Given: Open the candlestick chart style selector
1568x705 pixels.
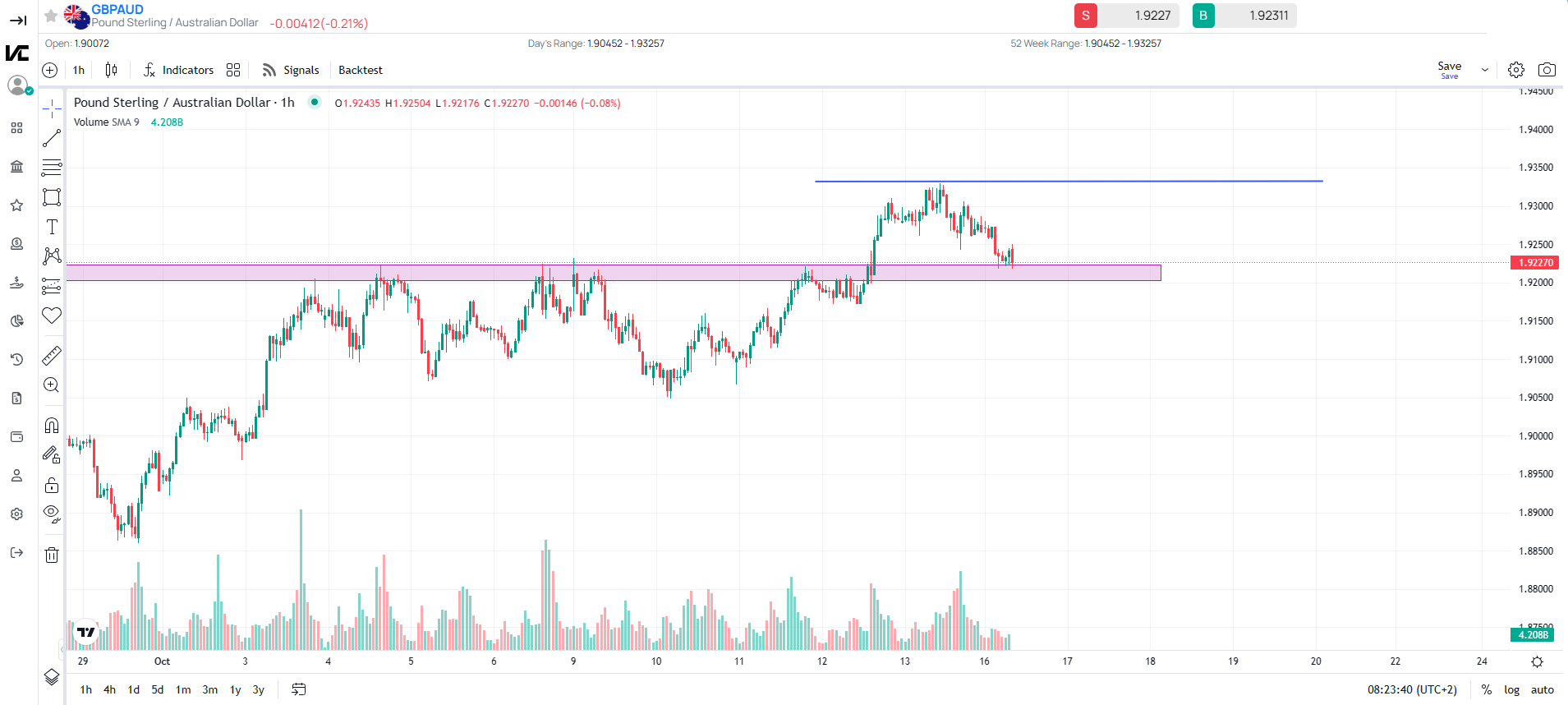Looking at the screenshot, I should pos(111,70).
